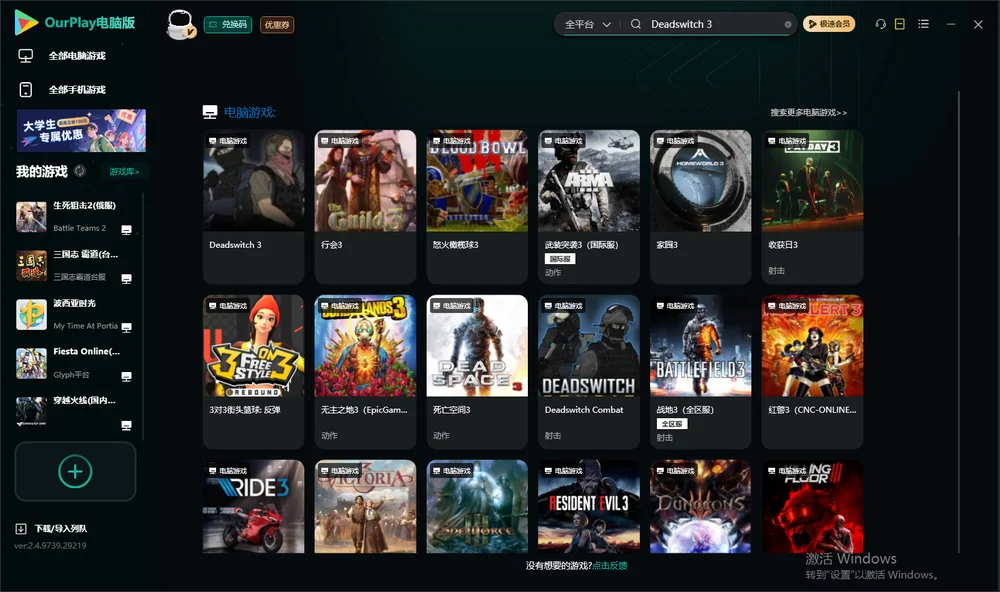The height and width of the screenshot is (592, 1000).
Task: Click PC icon beside Glyph平台
Action: (126, 376)
